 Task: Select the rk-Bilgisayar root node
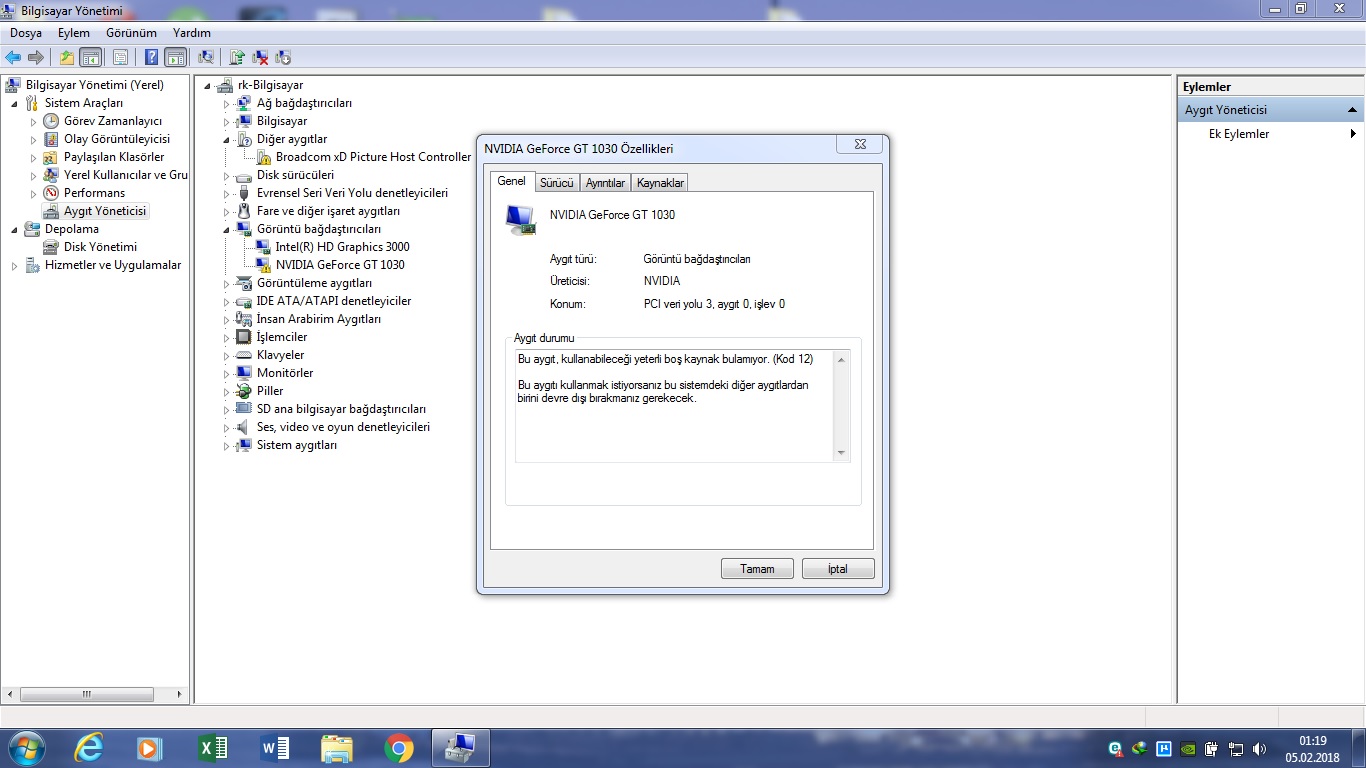click(x=270, y=85)
